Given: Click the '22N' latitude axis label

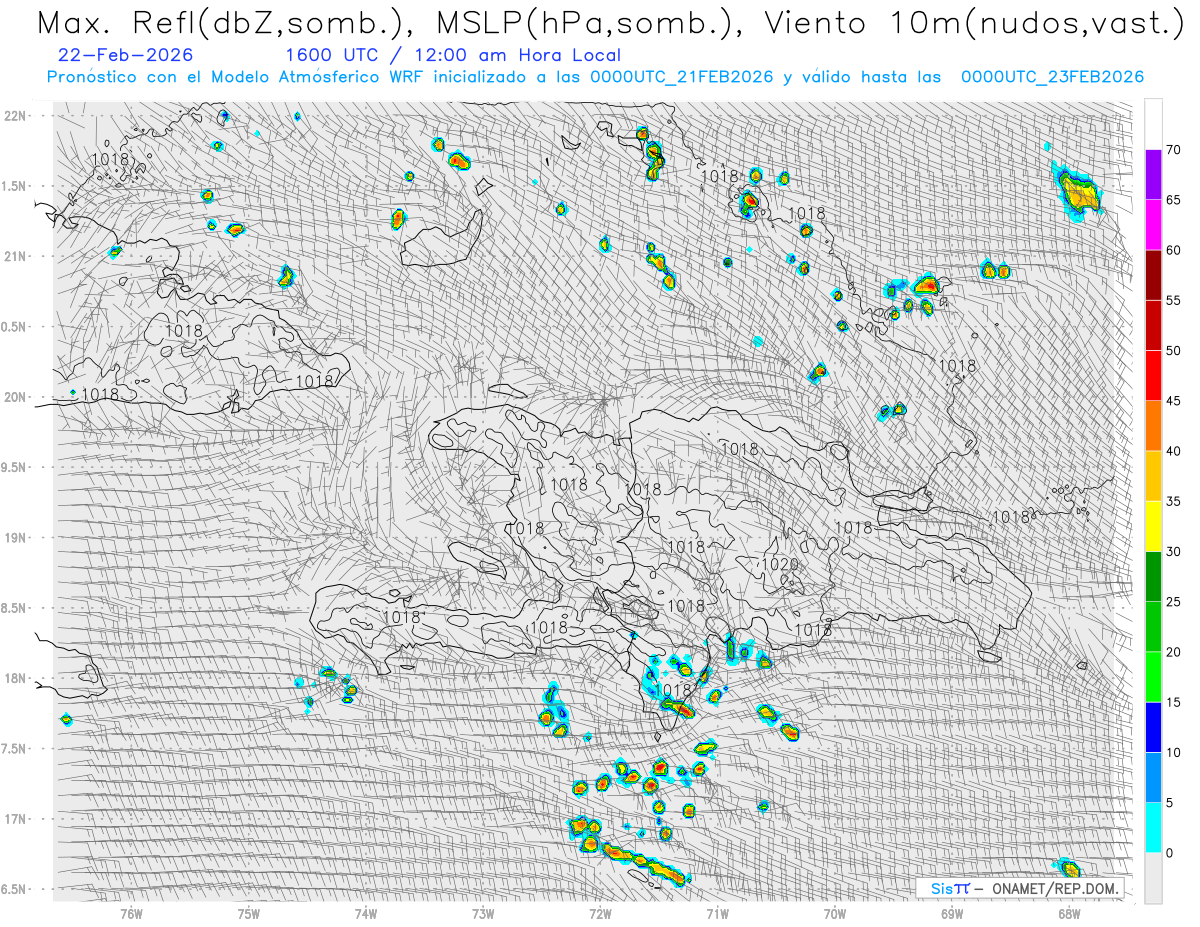Looking at the screenshot, I should click(17, 116).
